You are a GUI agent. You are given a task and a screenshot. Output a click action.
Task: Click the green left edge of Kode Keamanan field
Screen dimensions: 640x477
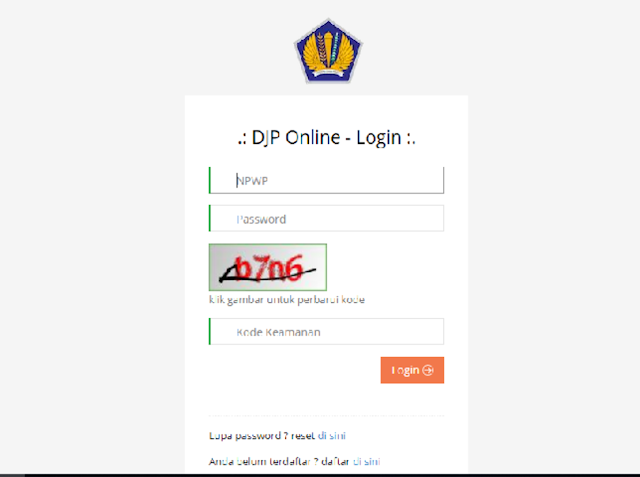coord(210,331)
